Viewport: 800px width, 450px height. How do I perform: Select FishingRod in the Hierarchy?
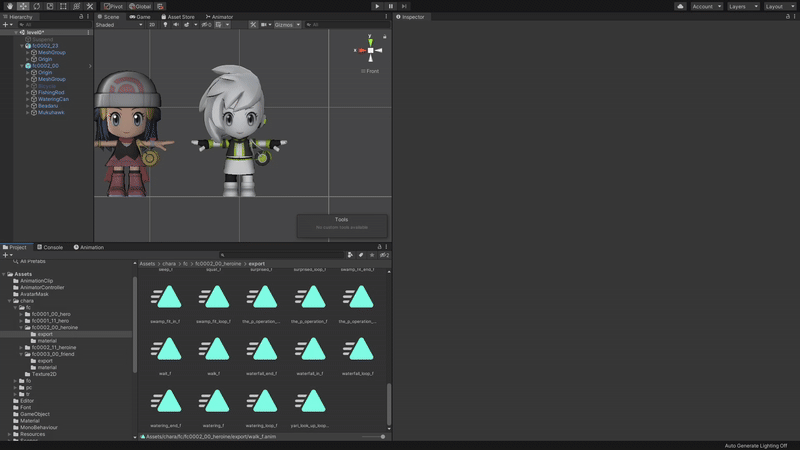(x=51, y=93)
